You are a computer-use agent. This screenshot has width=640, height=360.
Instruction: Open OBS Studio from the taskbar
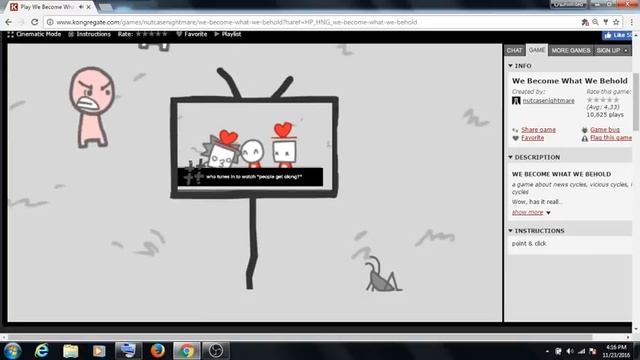tap(216, 351)
